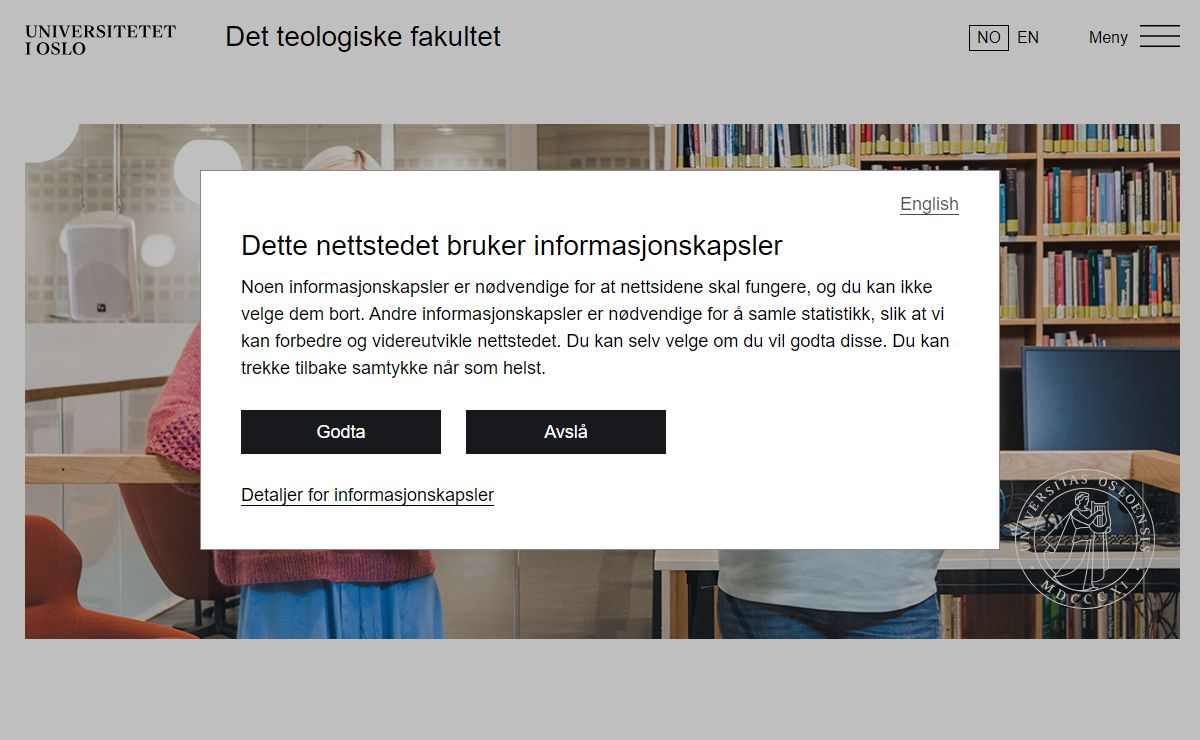Switch site language to EN
This screenshot has width=1200, height=740.
(x=1028, y=37)
